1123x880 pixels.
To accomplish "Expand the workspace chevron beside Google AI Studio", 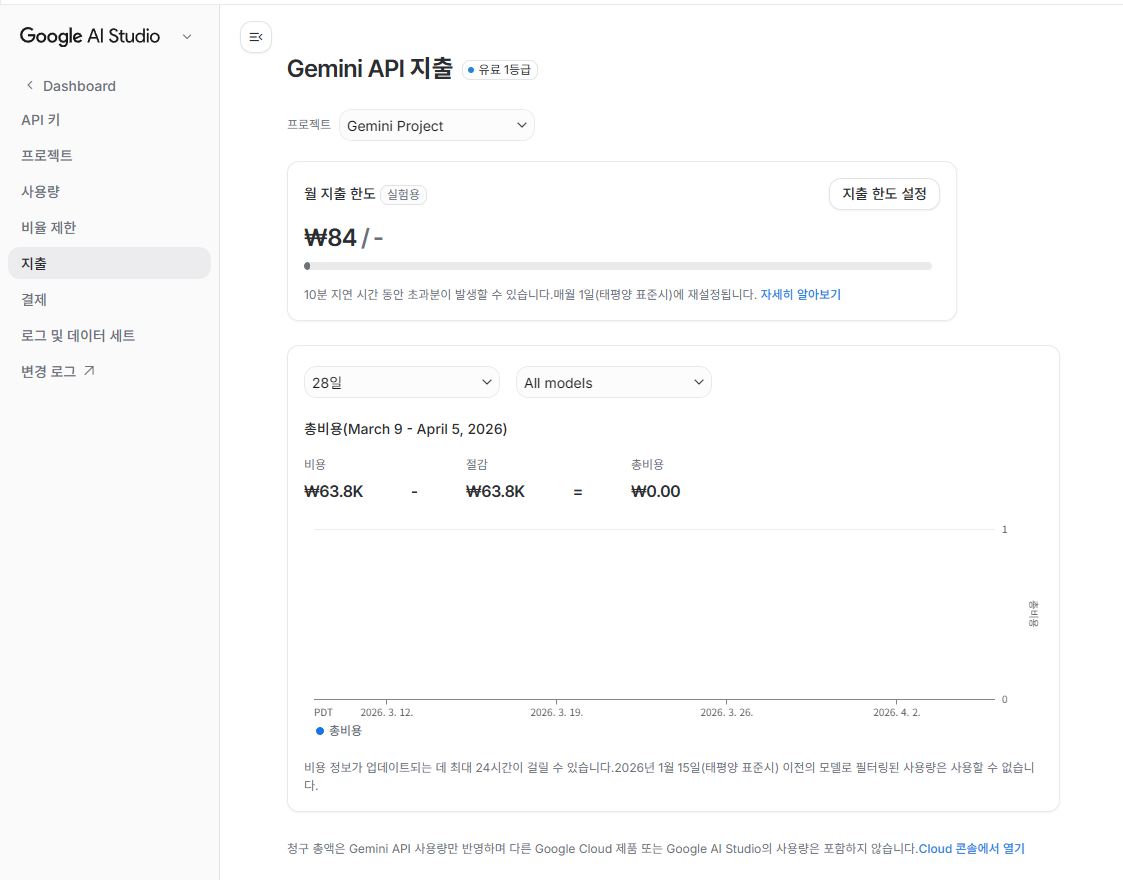I will [x=186, y=36].
